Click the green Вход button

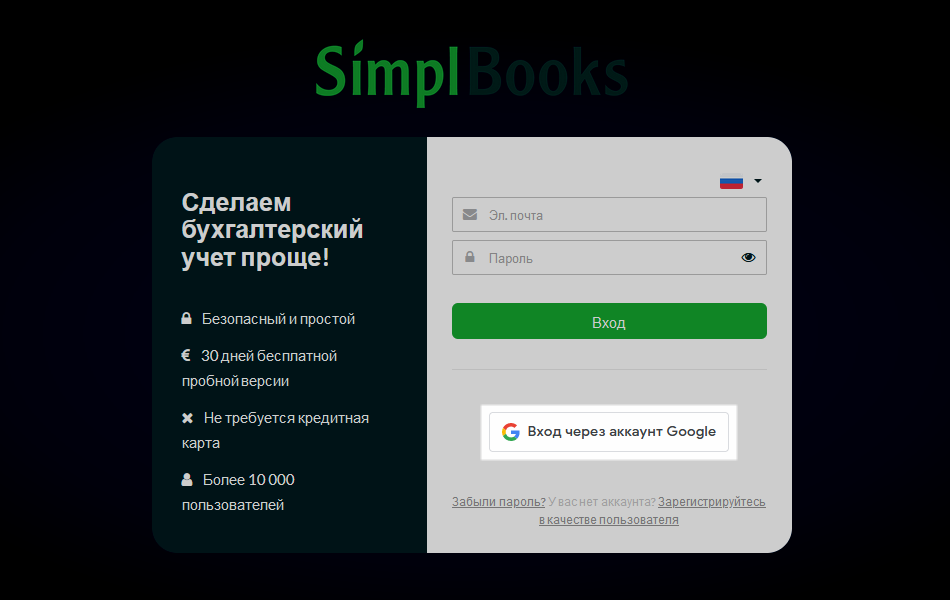[x=609, y=321]
